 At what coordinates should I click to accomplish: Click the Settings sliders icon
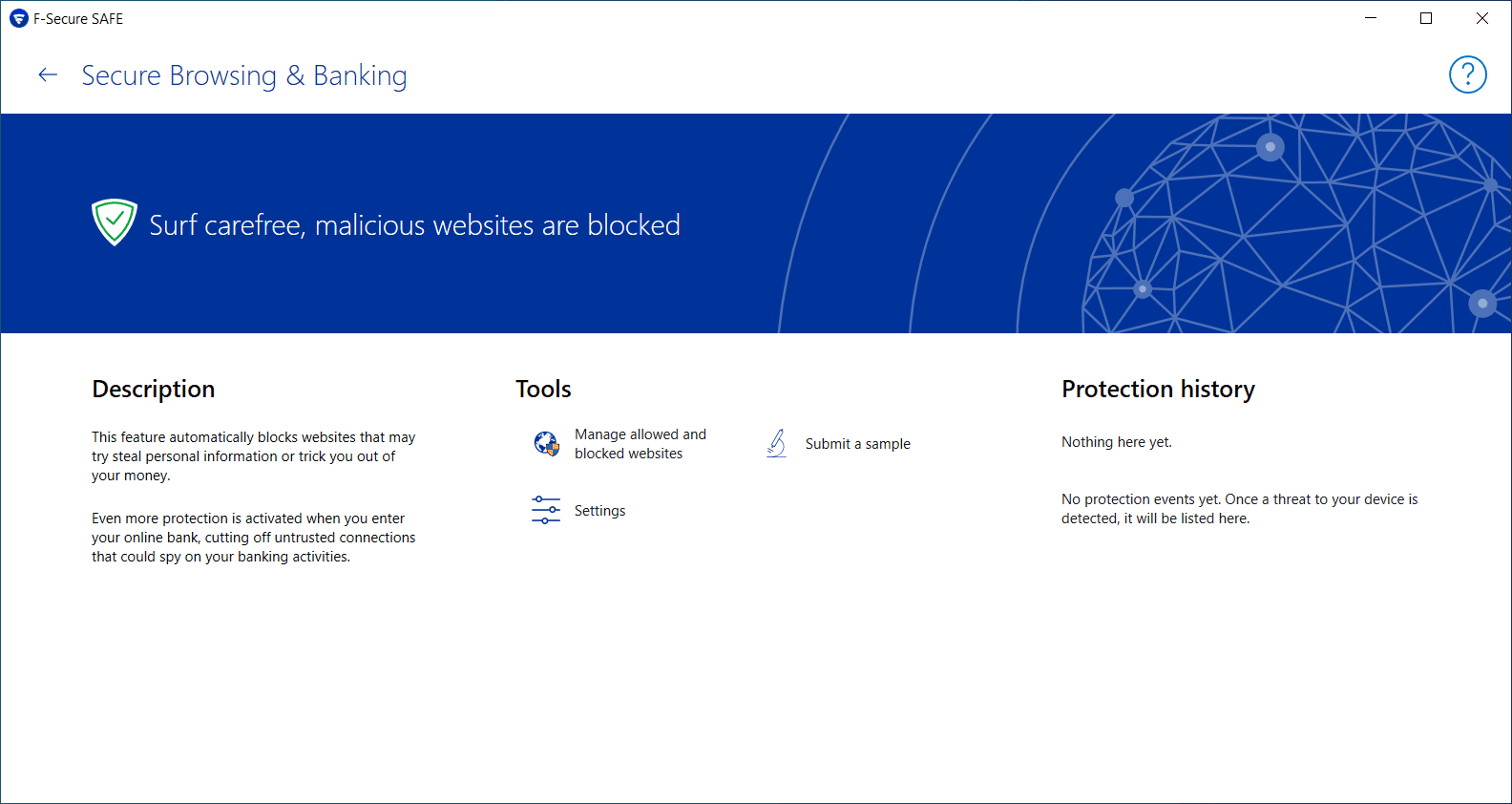click(546, 511)
